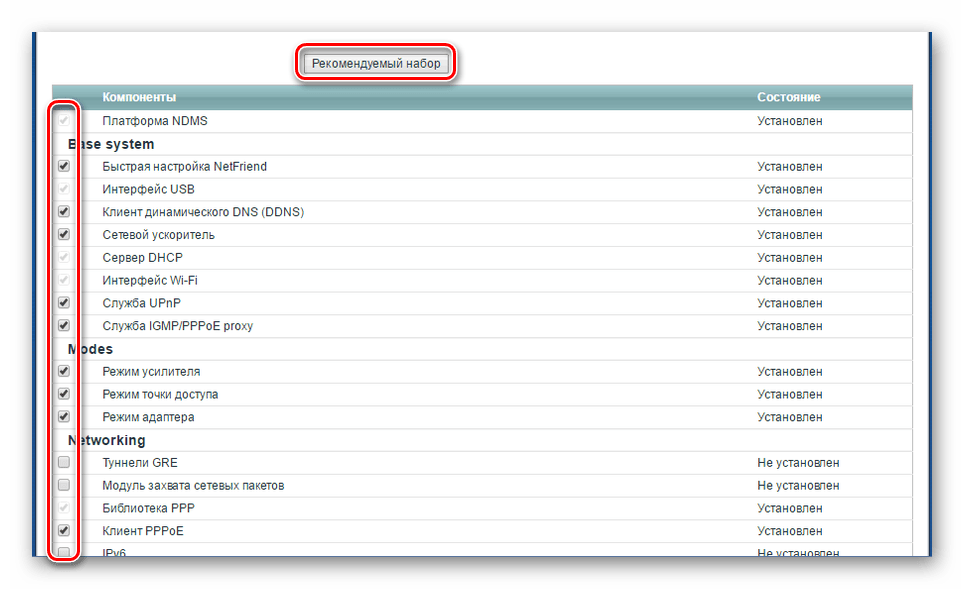964x589 pixels.
Task: Click the Интерфейс Wi-Fi component label
Action: [x=150, y=281]
